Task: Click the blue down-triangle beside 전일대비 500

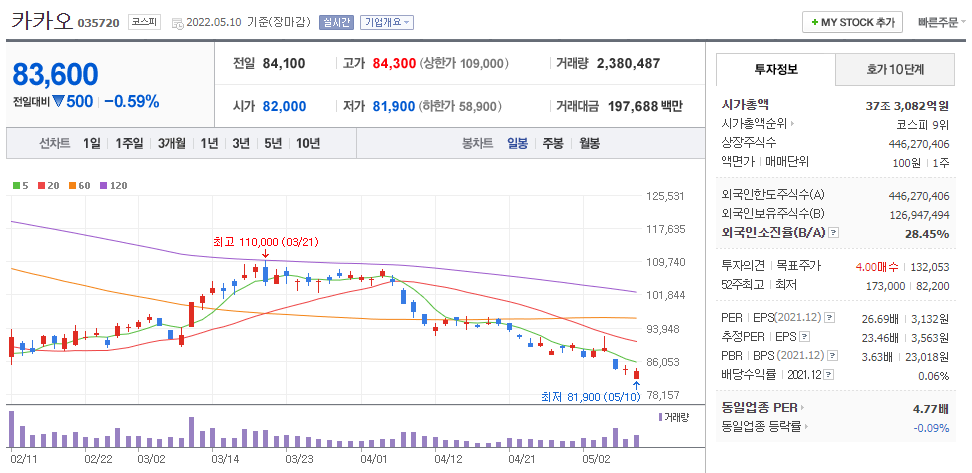Action: click(x=59, y=101)
